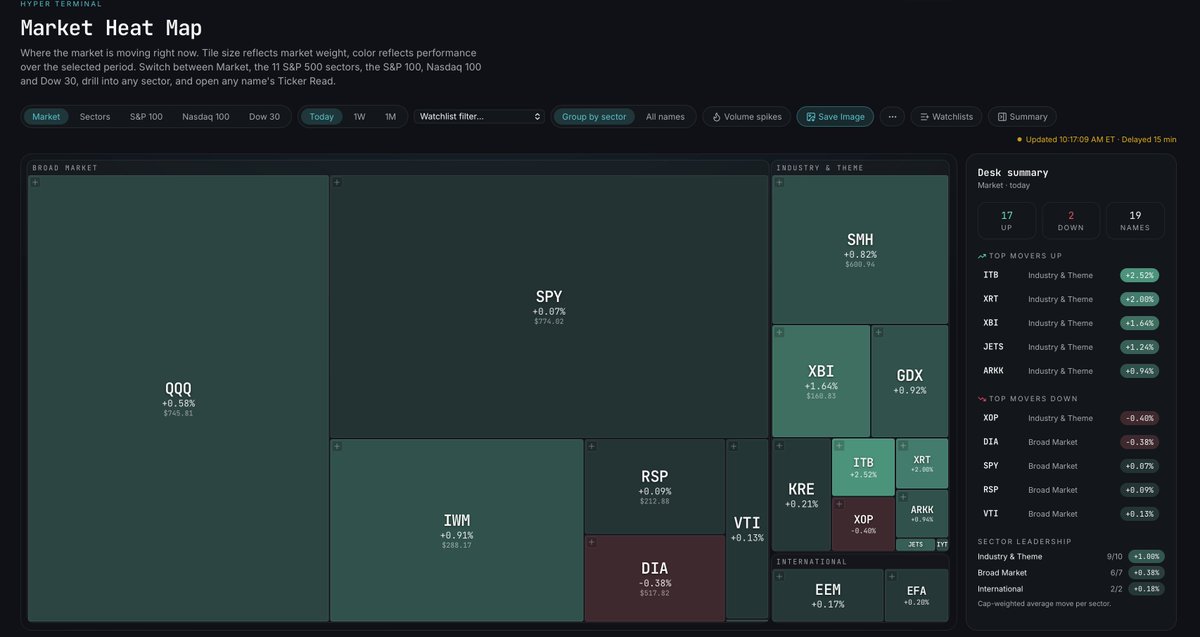Click the plus icon on the RSP tile
Image resolution: width=1200 pixels, height=637 pixels.
[x=591, y=446]
